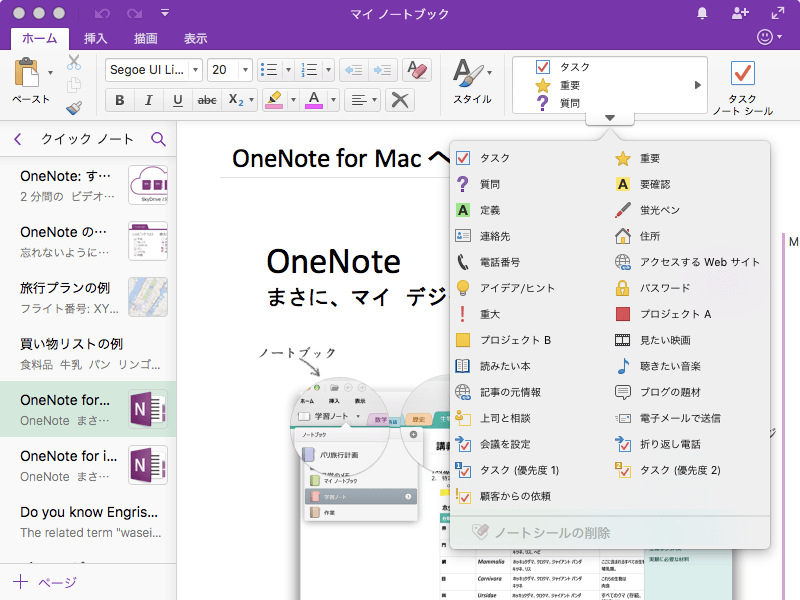The width and height of the screenshot is (800, 600).
Task: Collapse the tag gallery expander arrow
Action: click(x=610, y=118)
